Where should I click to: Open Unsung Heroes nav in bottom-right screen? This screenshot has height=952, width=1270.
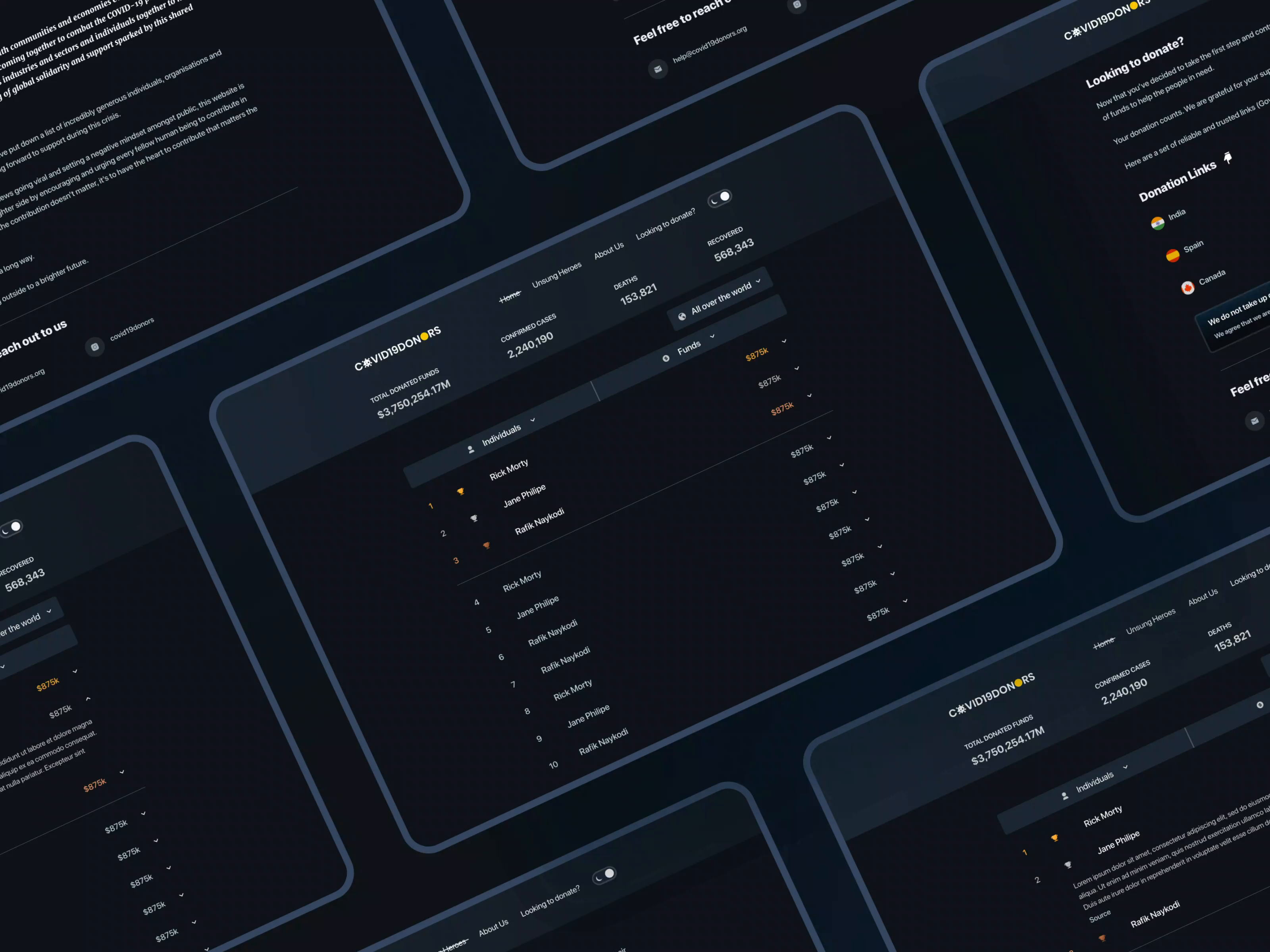[x=1151, y=622]
